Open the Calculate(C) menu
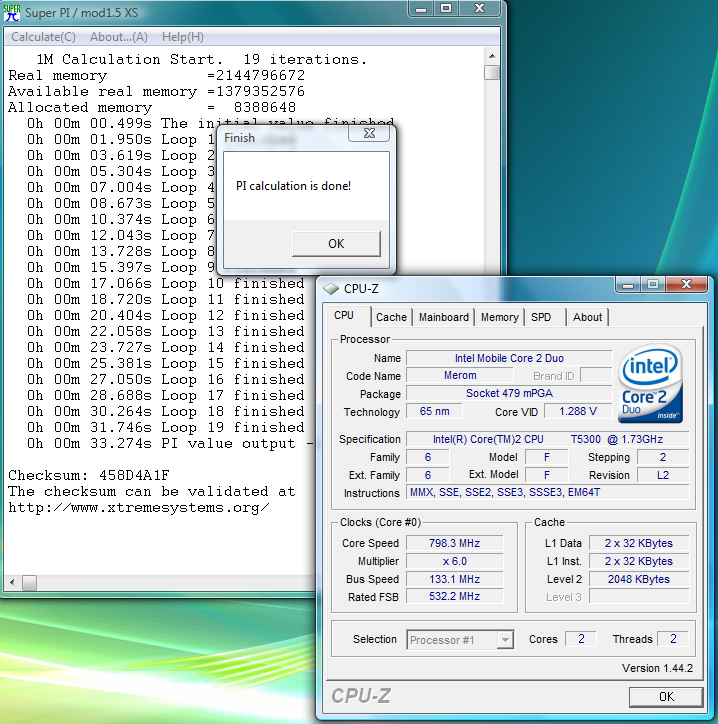The height and width of the screenshot is (724, 718). [43, 37]
